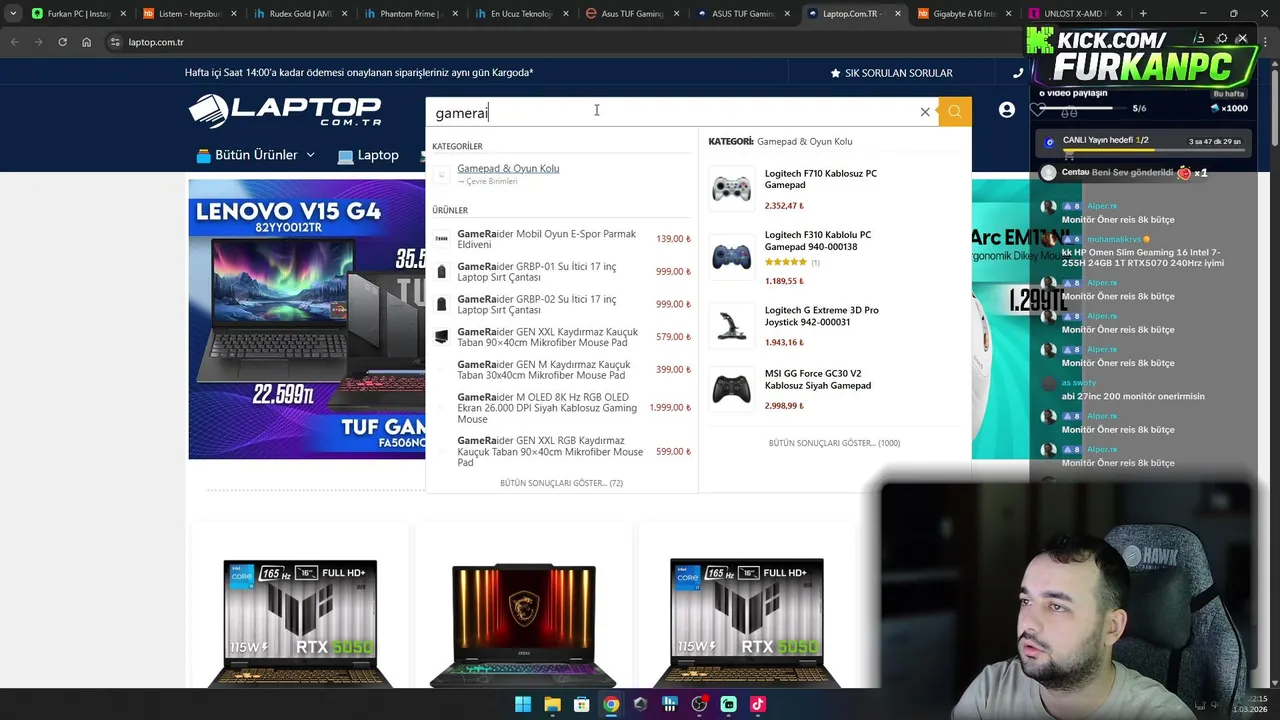Click the orange search magnifier button

tap(955, 112)
